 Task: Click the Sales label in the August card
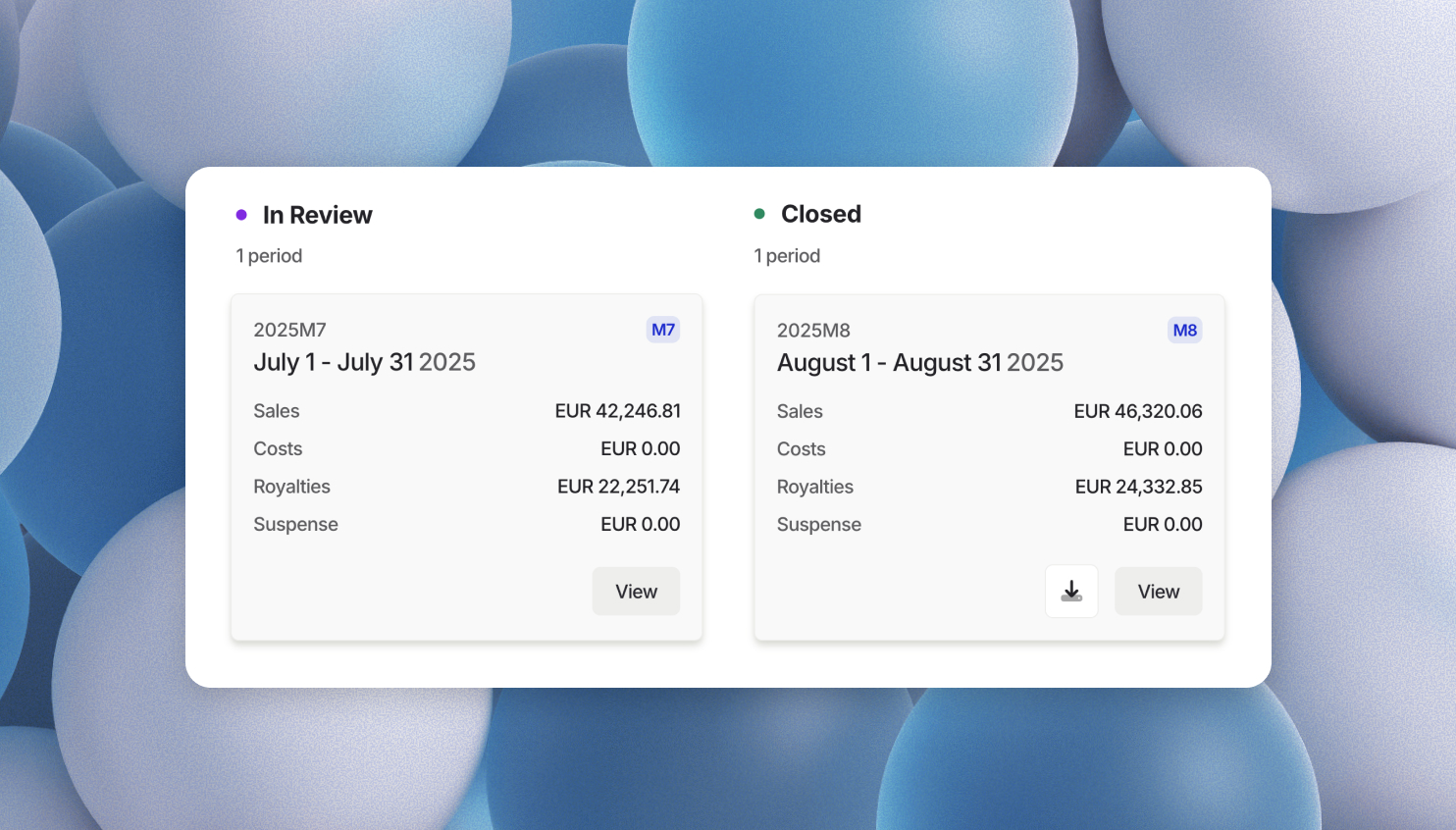click(800, 411)
